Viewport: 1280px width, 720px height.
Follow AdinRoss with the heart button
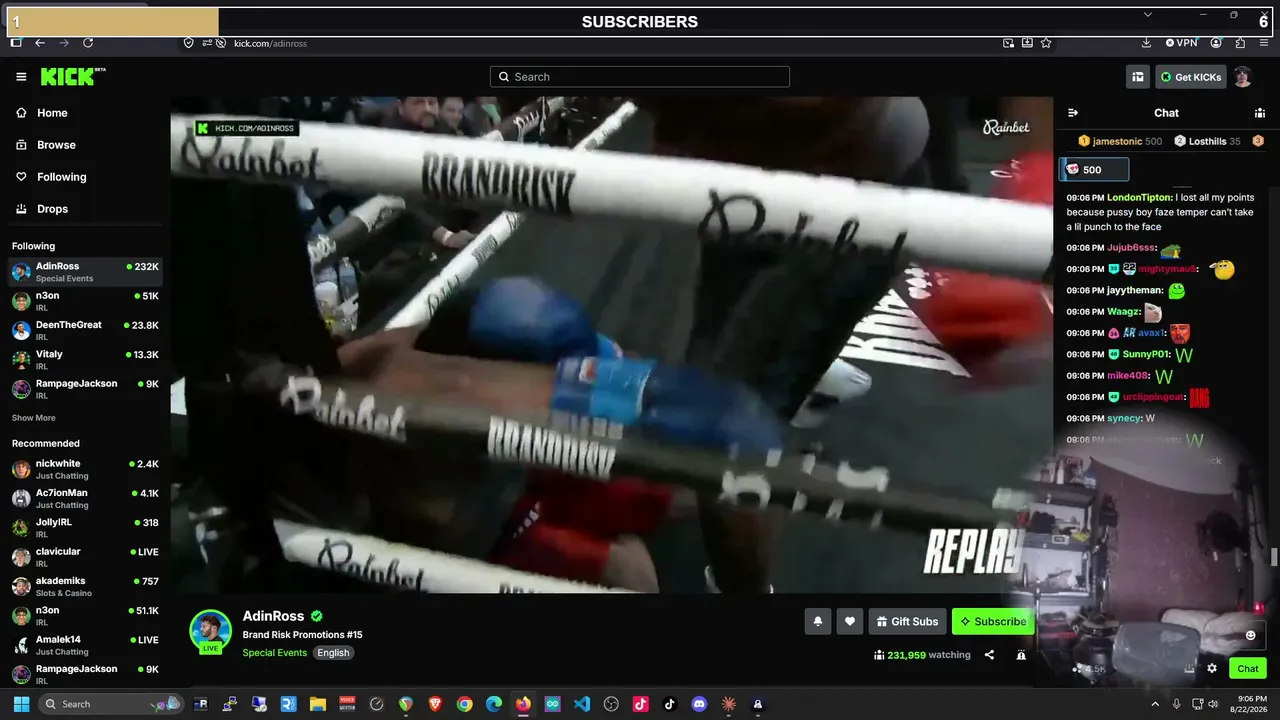point(850,621)
